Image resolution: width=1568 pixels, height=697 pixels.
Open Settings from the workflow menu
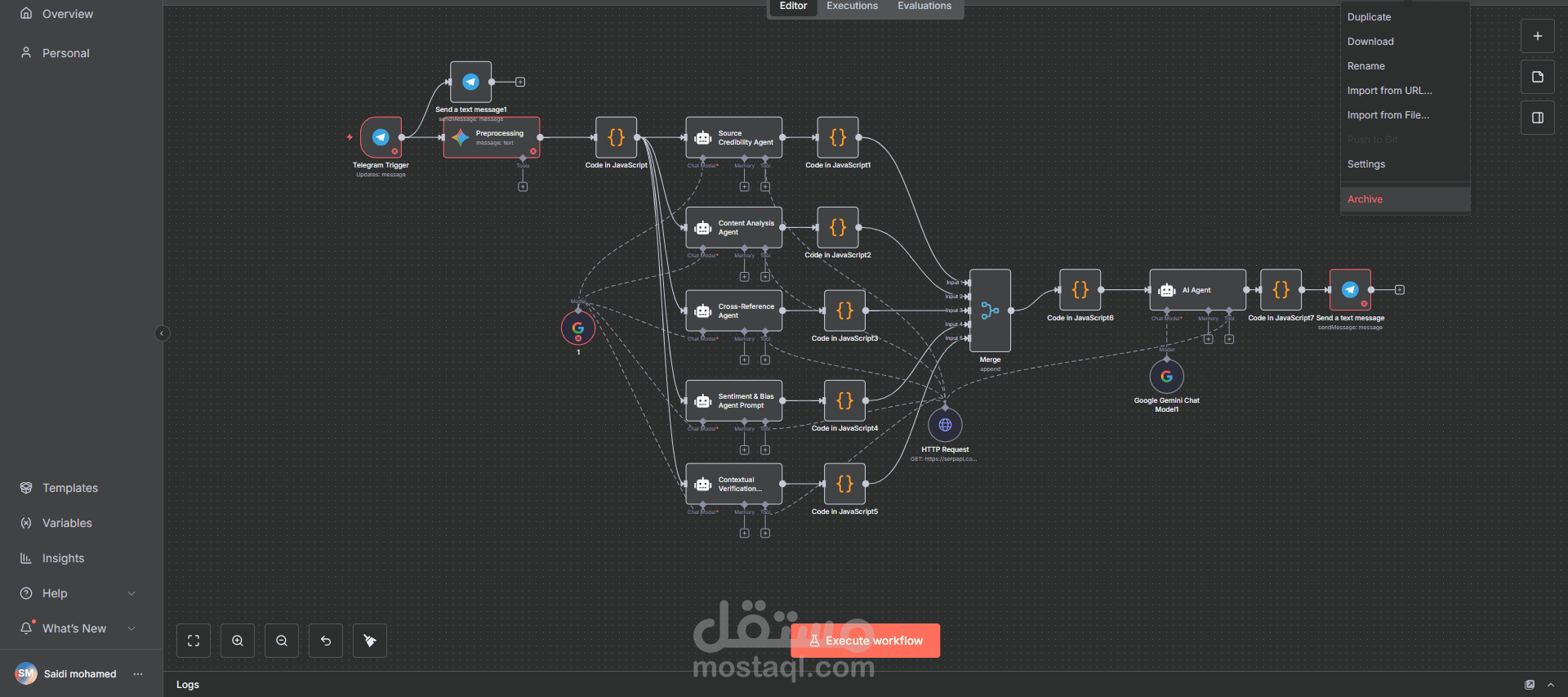click(1405, 164)
